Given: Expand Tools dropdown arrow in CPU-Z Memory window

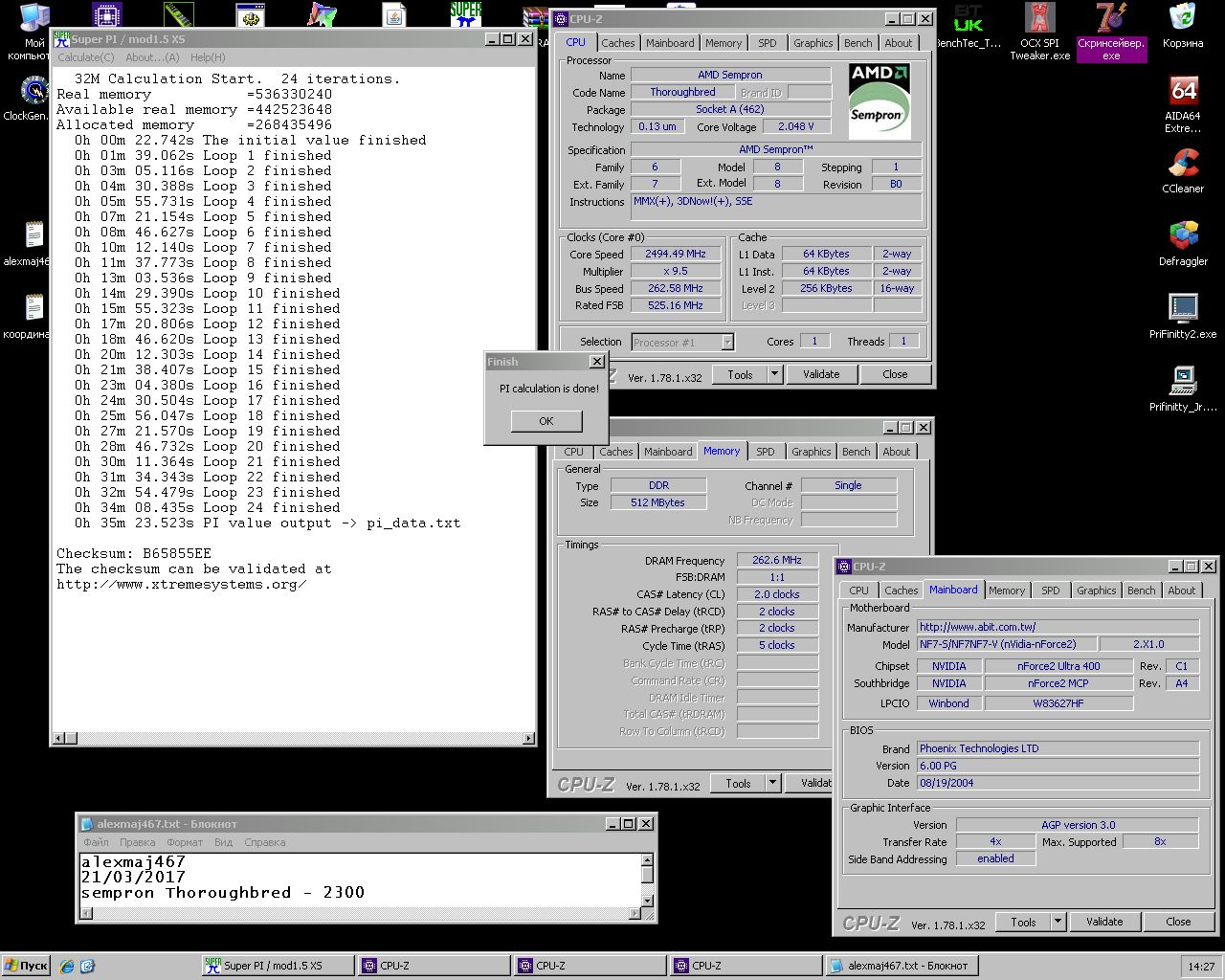Looking at the screenshot, I should click(772, 783).
